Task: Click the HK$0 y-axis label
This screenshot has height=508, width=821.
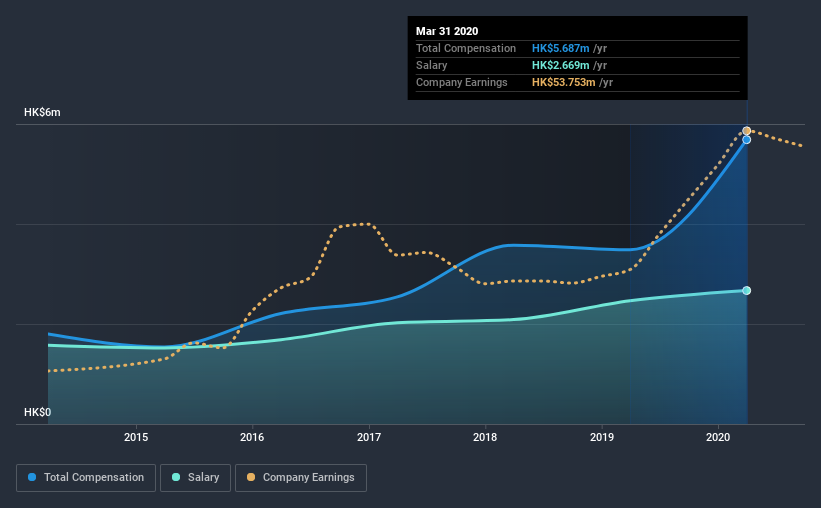Action: coord(37,413)
